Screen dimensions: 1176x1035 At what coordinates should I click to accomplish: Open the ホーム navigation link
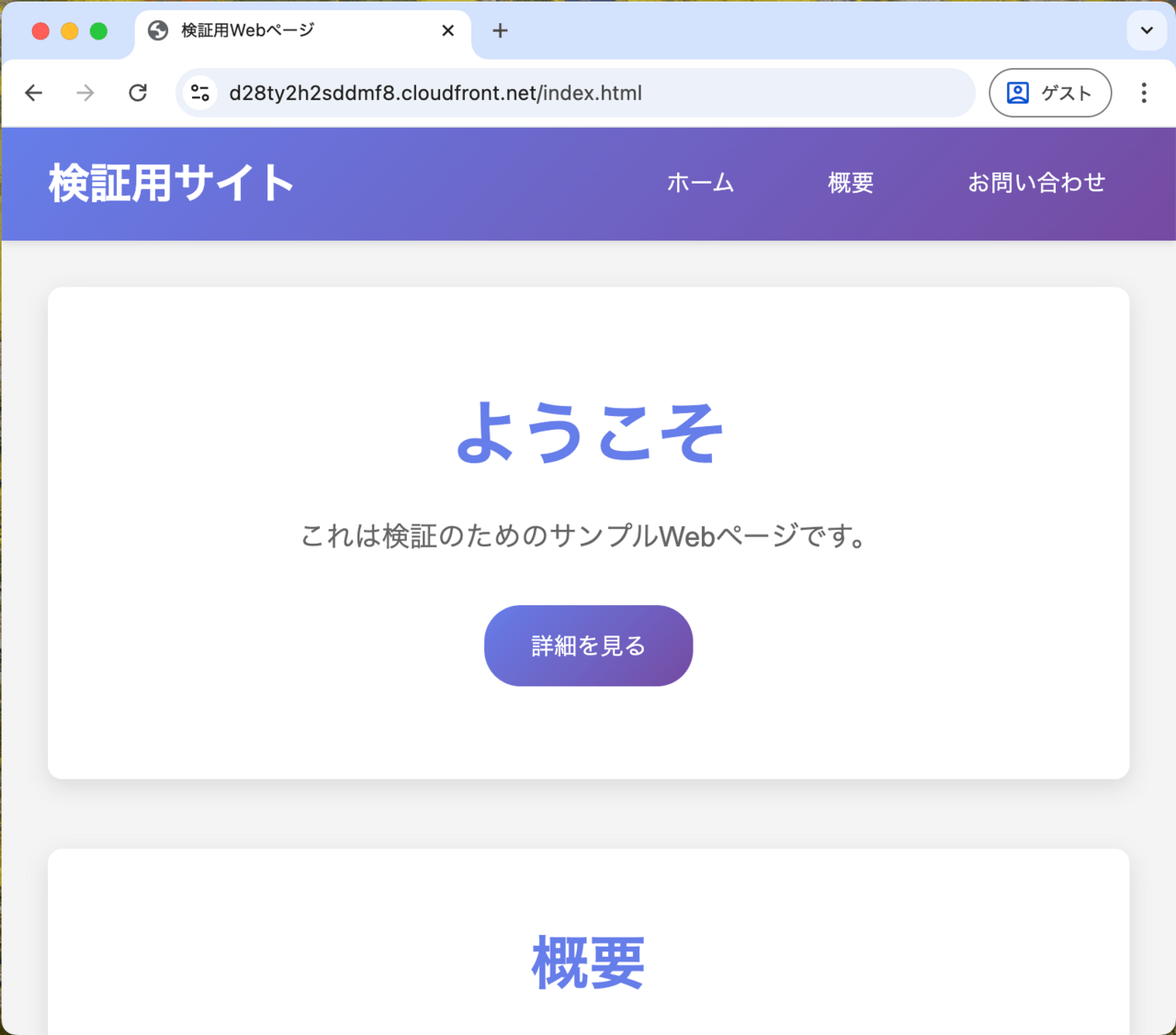[700, 183]
